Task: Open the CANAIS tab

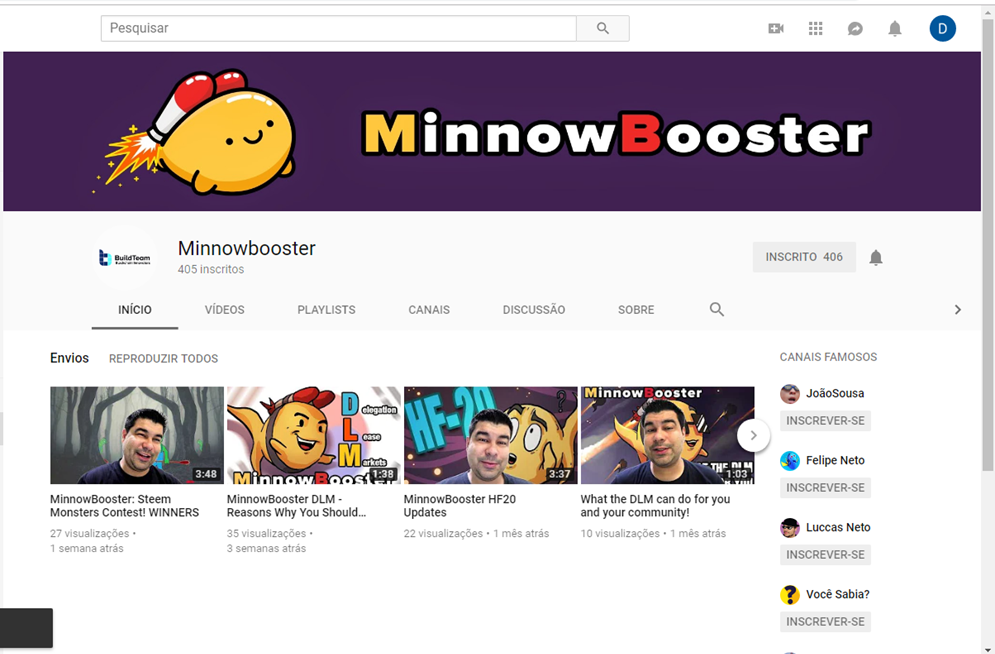Action: click(x=429, y=310)
